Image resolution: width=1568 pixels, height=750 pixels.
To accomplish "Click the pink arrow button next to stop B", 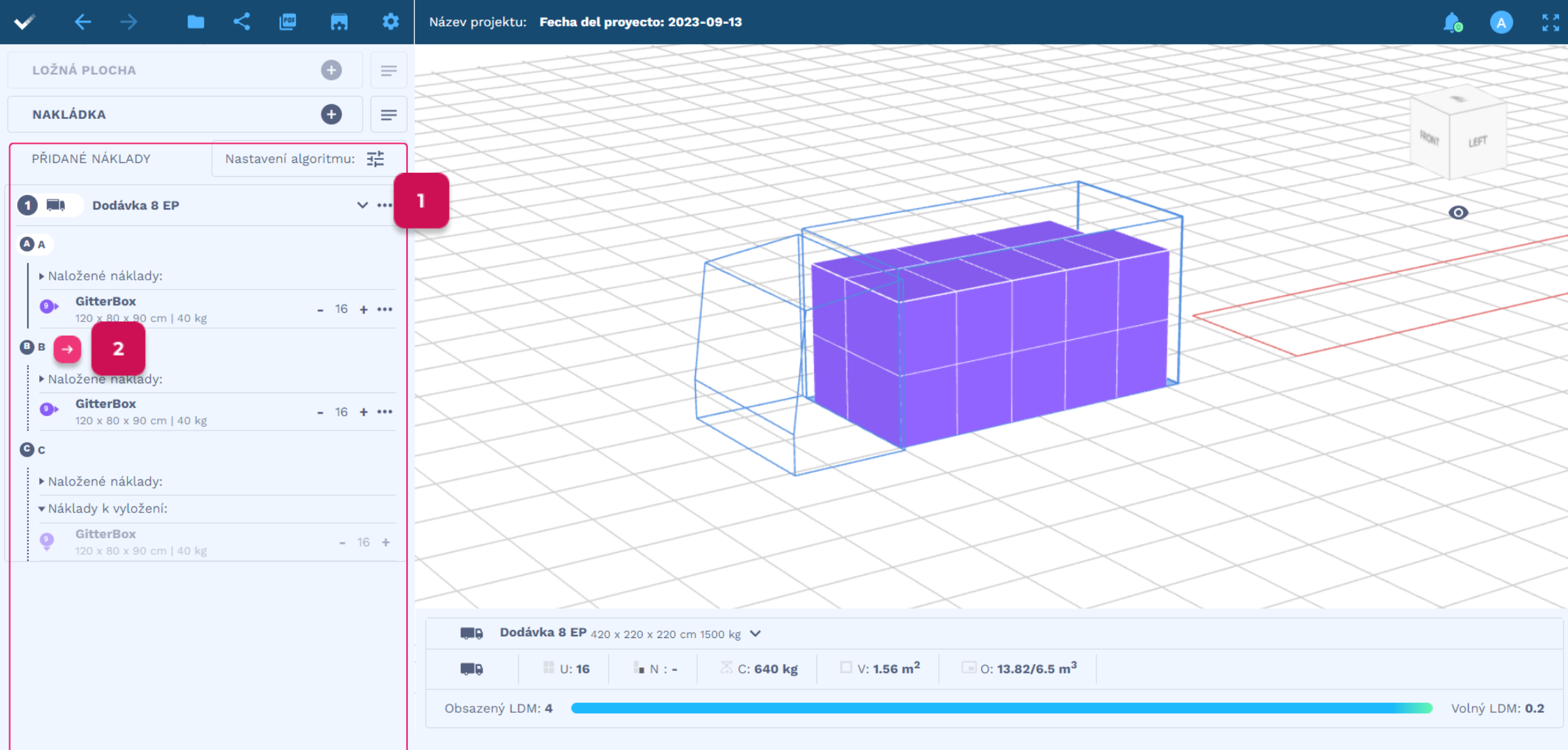I will (67, 349).
